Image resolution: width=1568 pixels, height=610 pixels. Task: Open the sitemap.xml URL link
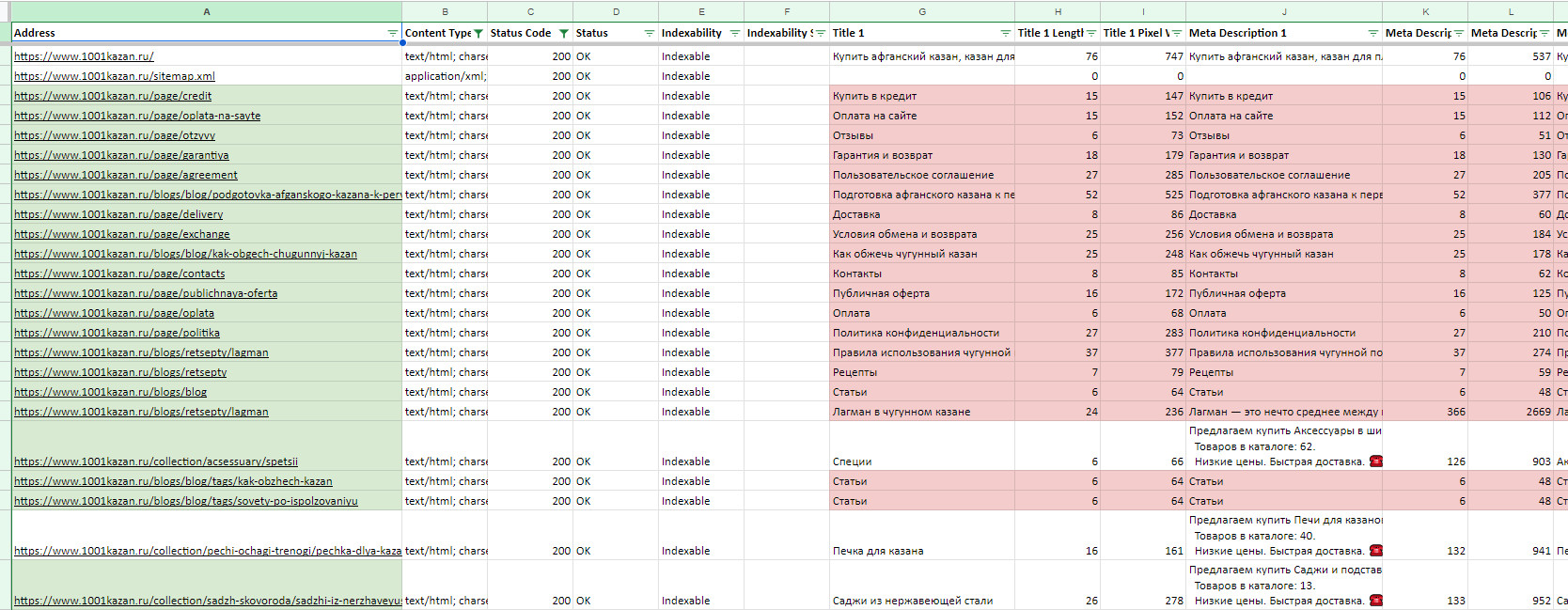click(x=114, y=76)
